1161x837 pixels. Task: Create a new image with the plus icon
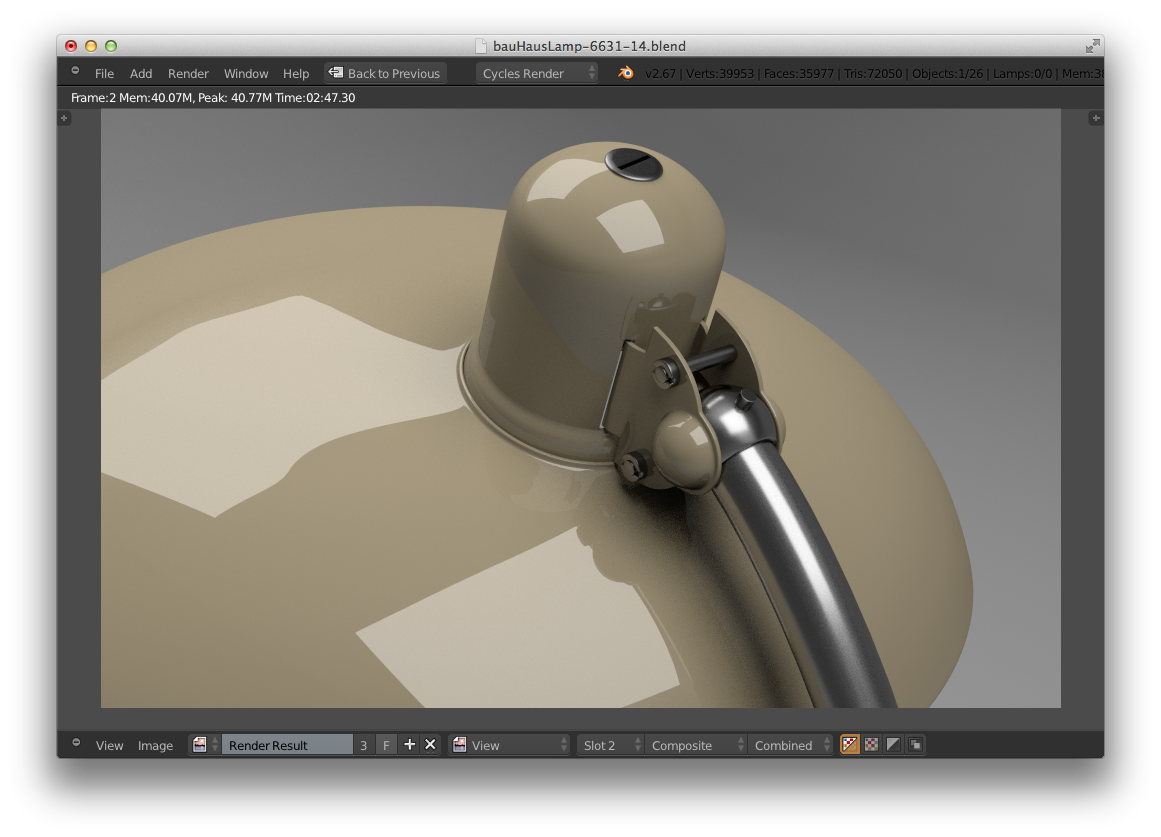click(x=409, y=744)
